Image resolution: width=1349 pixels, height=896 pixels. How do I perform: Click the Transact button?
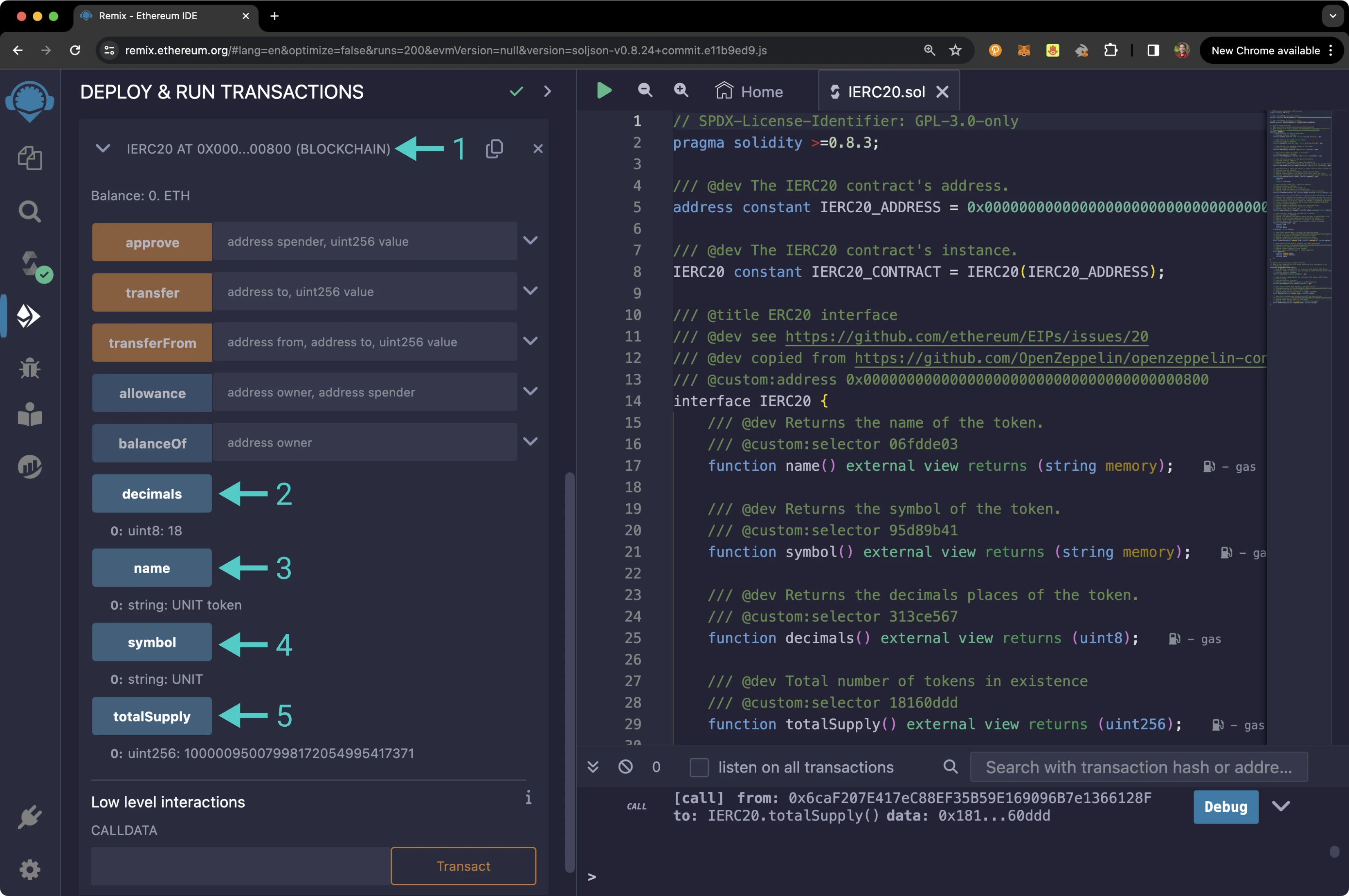pyautogui.click(x=463, y=866)
